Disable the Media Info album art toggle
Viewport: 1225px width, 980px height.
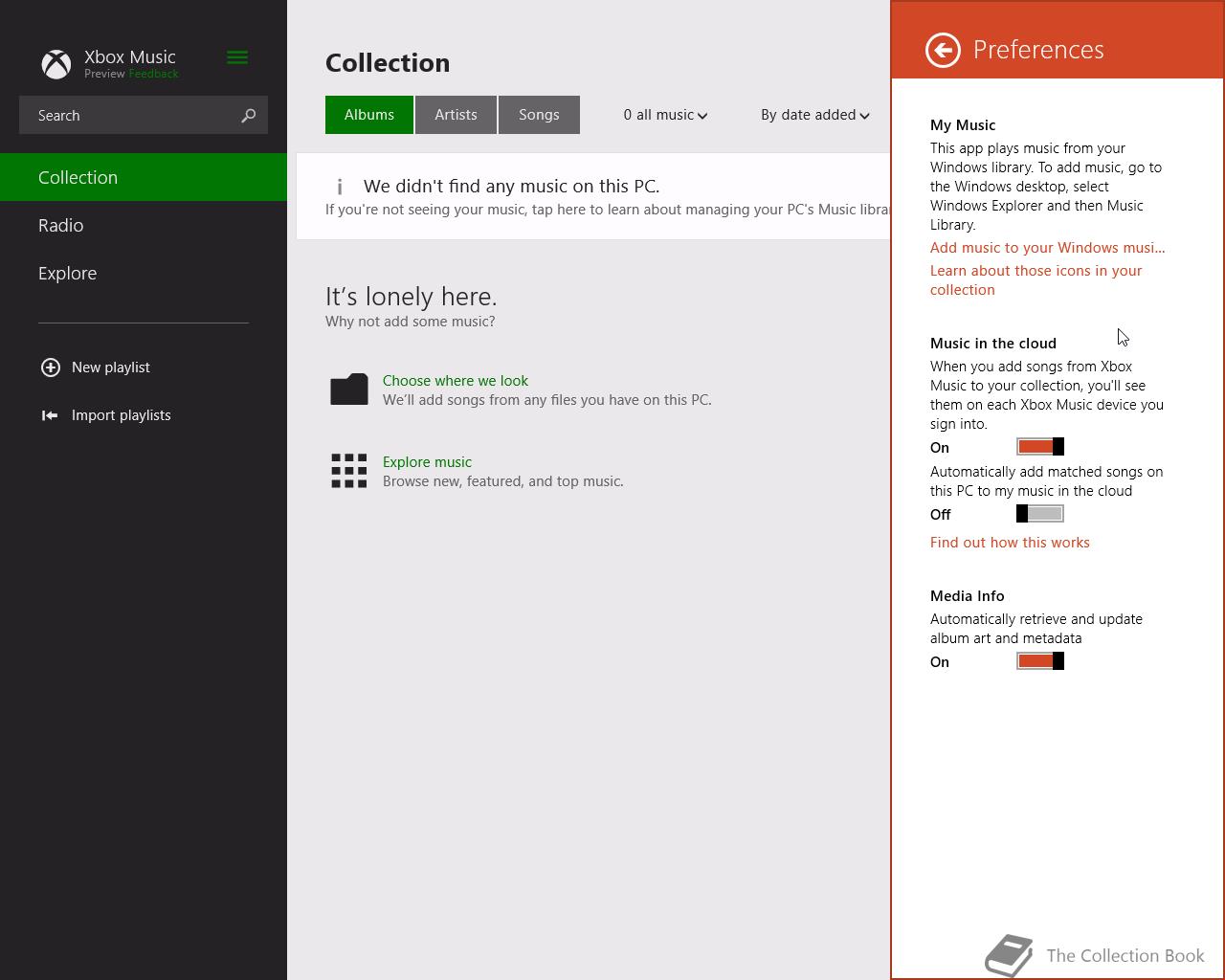[x=1040, y=661]
